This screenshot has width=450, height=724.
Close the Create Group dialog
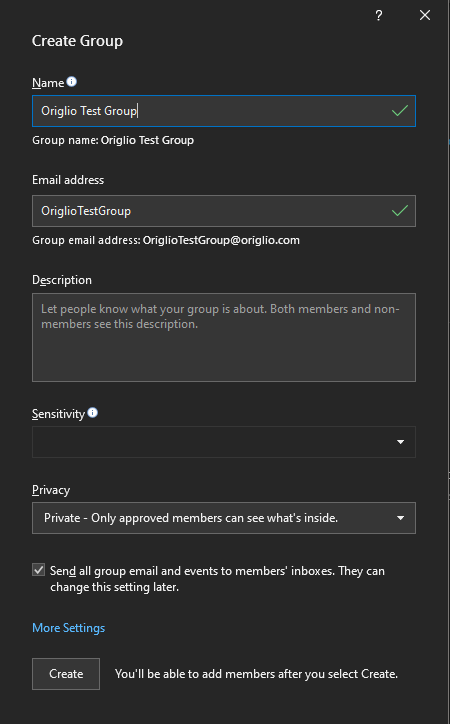pyautogui.click(x=425, y=15)
